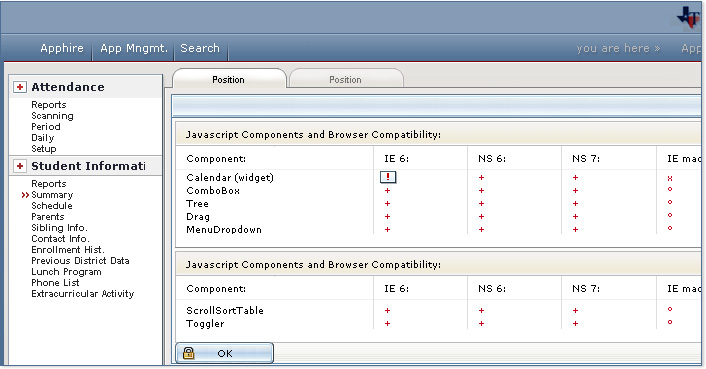Image resolution: width=706 pixels, height=369 pixels.
Task: Click the red arrows marker beside Summary
Action: coord(25,195)
